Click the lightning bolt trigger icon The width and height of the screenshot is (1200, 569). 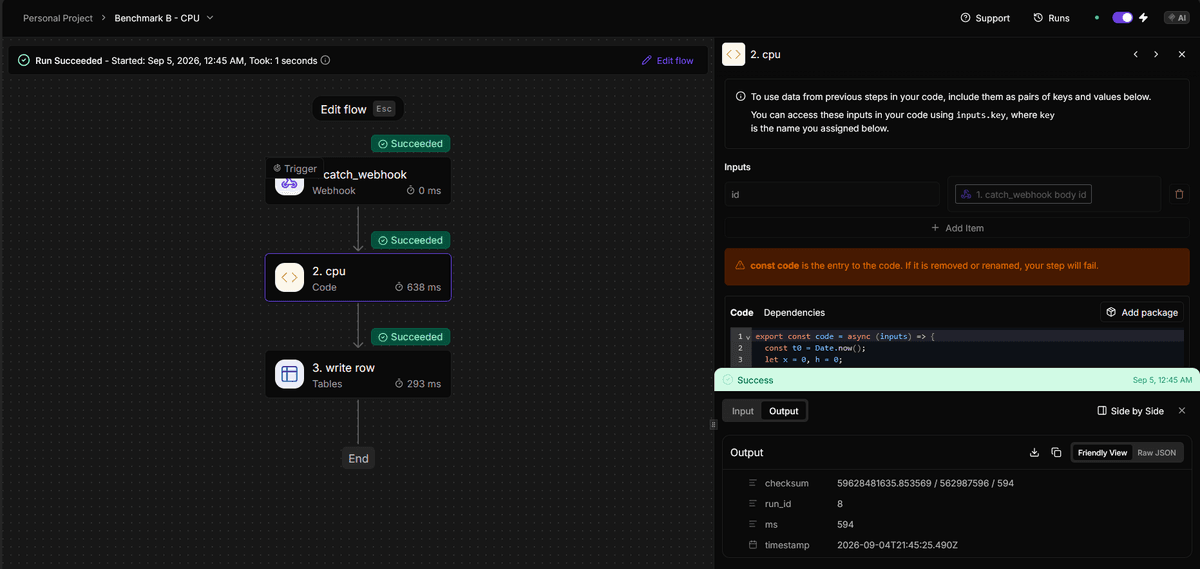(x=1144, y=18)
